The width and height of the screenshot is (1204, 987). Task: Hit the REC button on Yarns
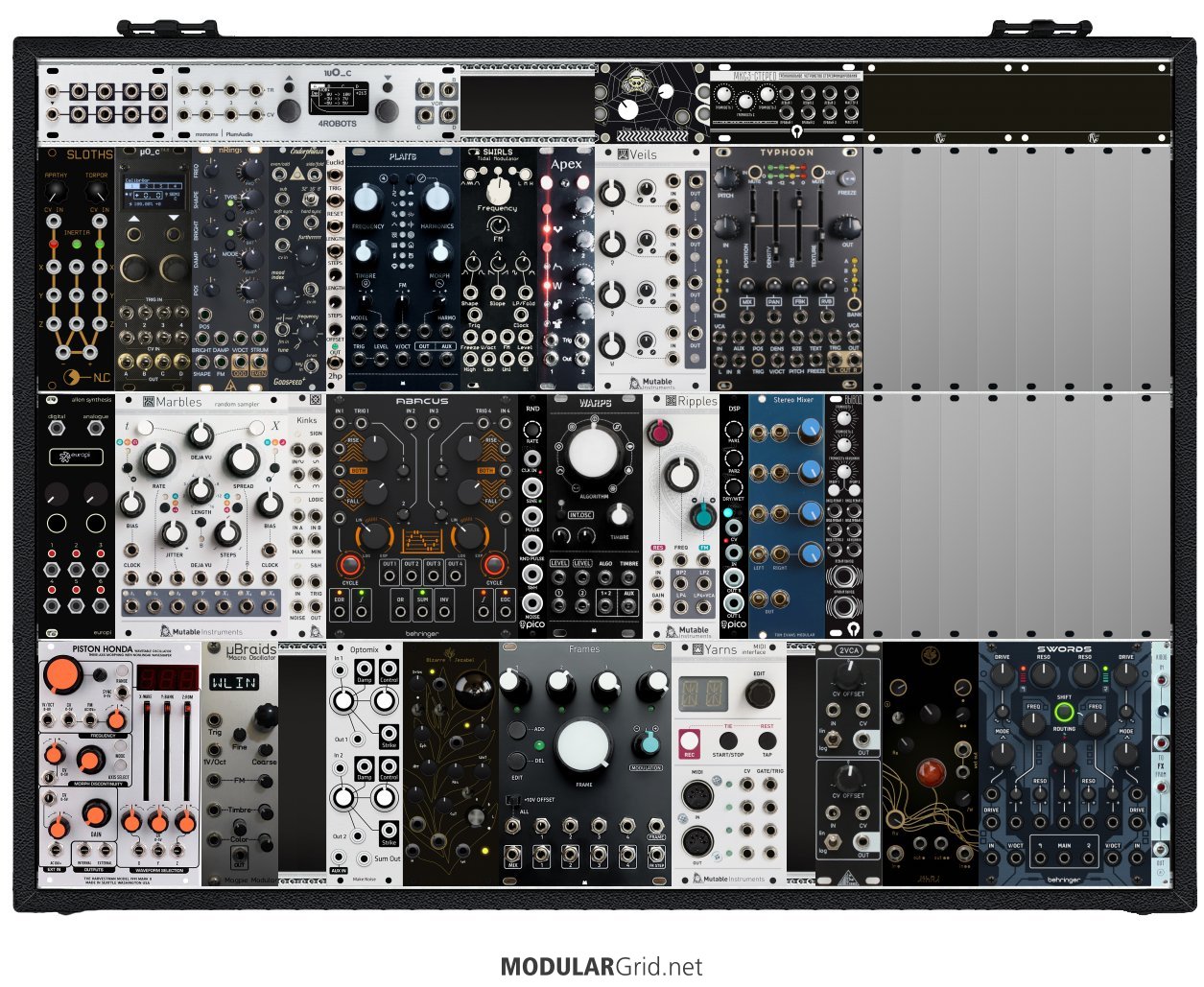tap(688, 741)
